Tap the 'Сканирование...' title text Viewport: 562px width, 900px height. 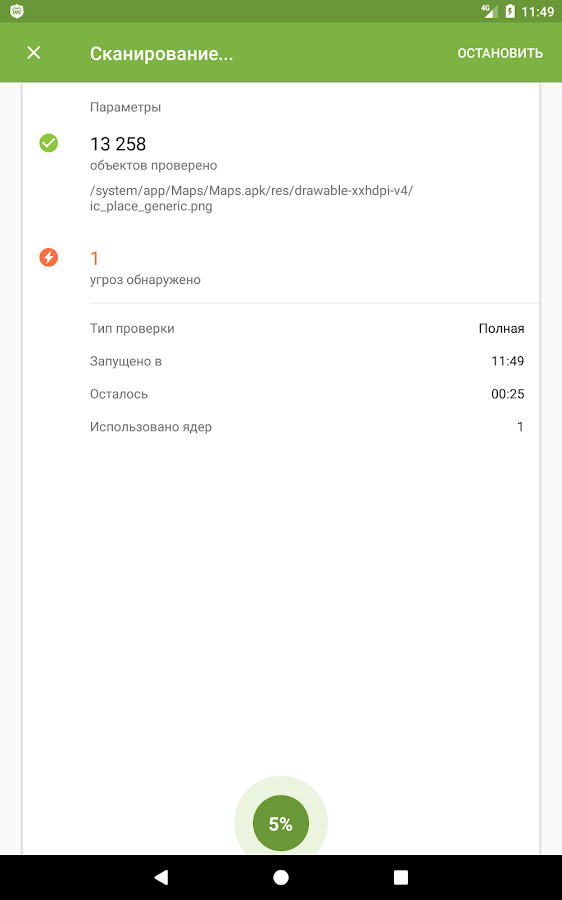tap(161, 53)
